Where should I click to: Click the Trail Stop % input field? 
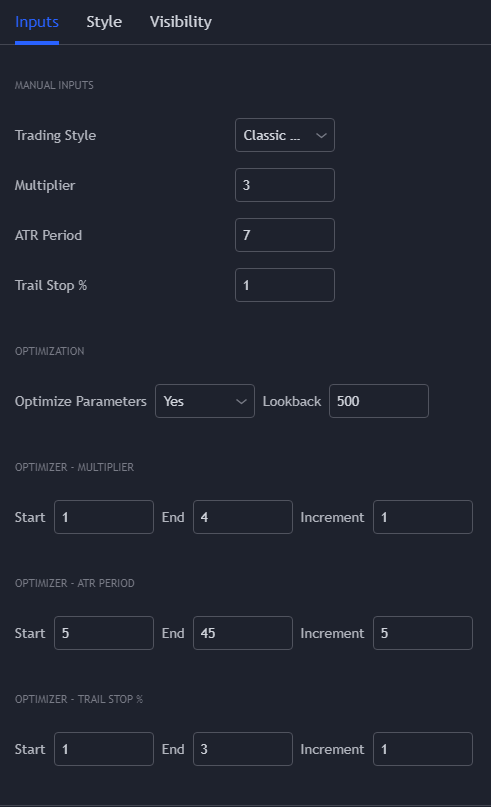click(x=285, y=285)
